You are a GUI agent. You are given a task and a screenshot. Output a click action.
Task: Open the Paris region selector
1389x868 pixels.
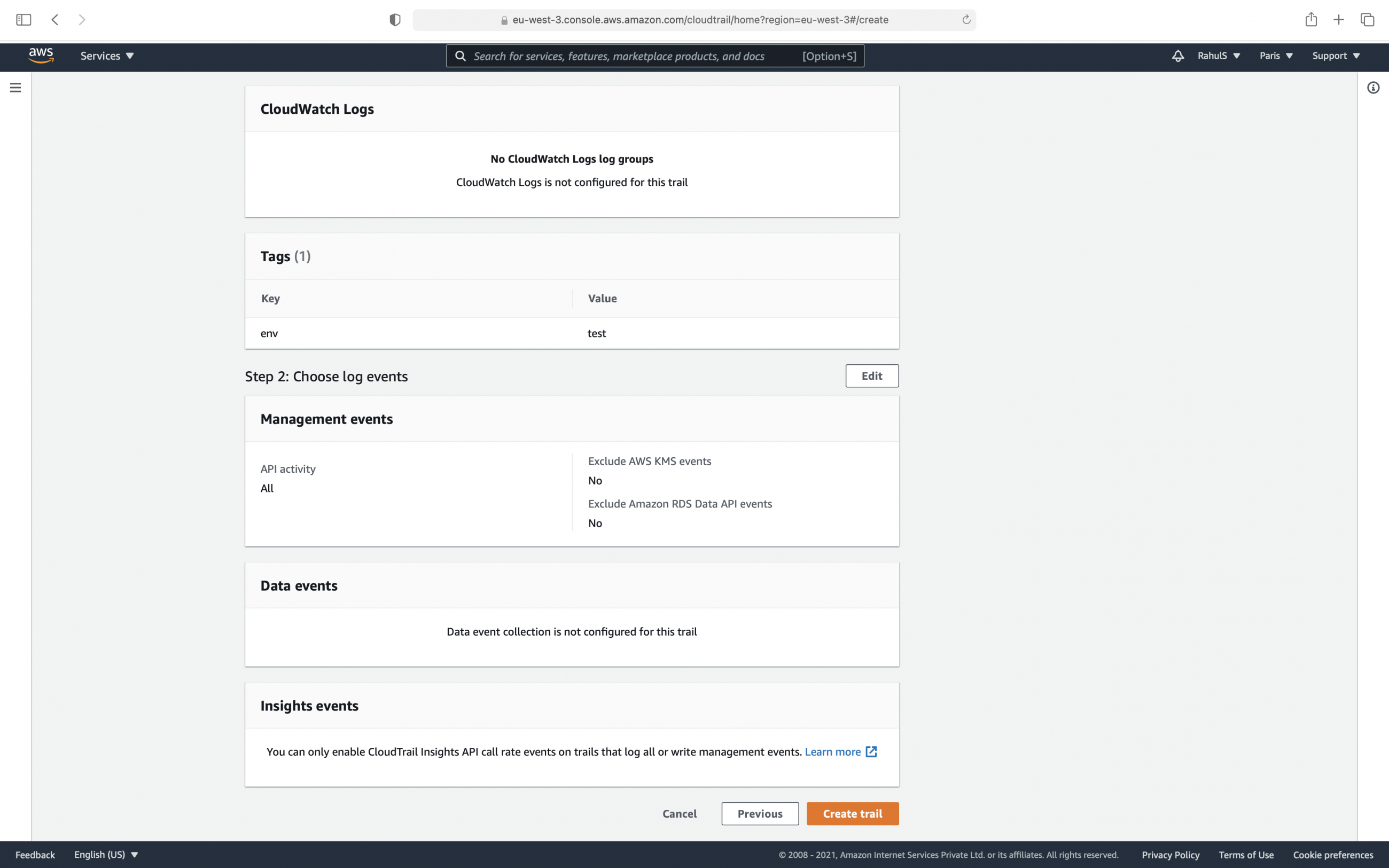[1275, 56]
